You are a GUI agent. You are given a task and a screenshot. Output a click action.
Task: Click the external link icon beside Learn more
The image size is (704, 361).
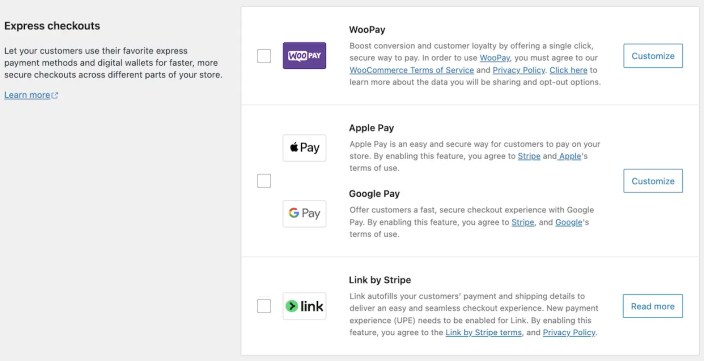pos(55,95)
